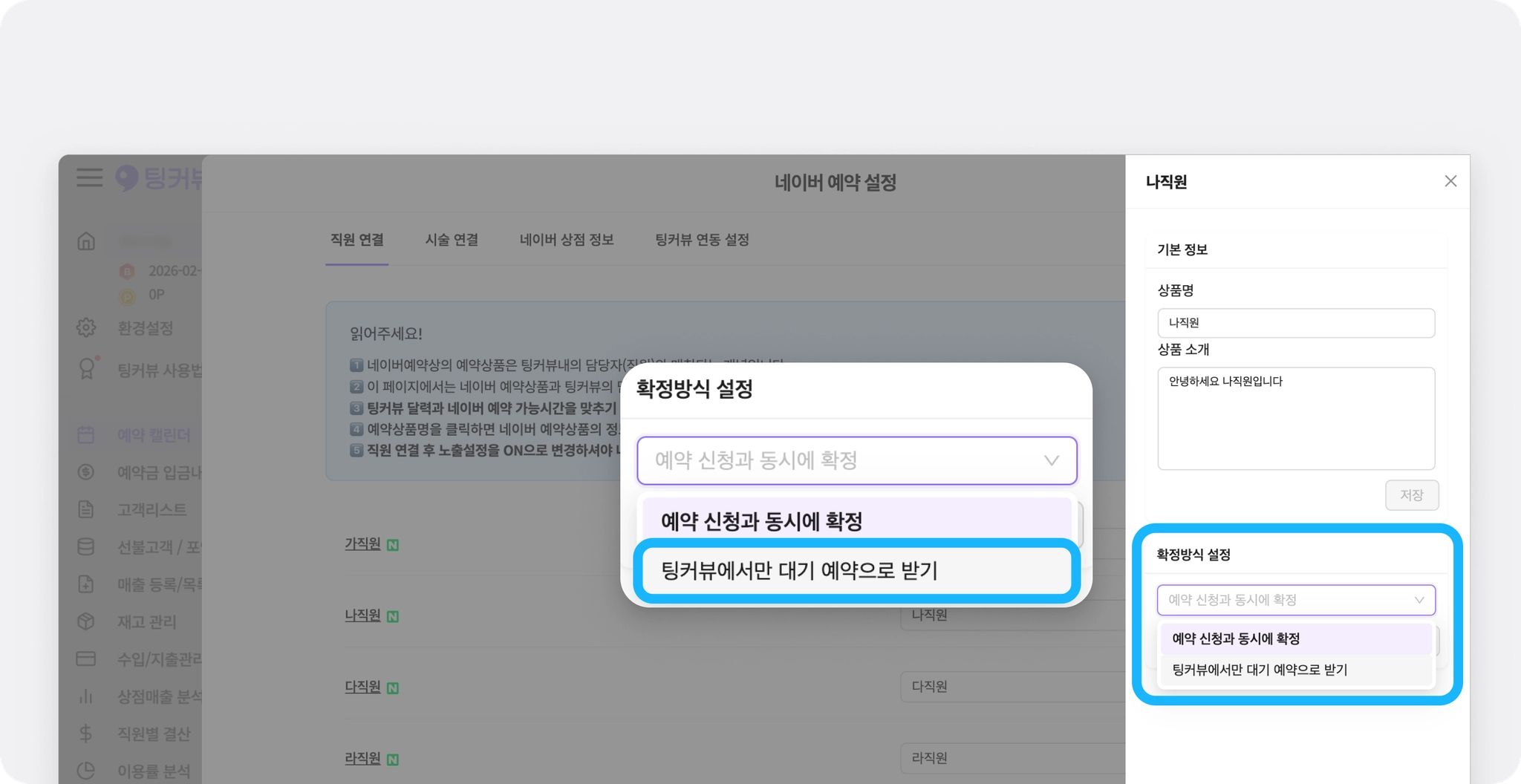Select the 예약 캘린더 calendar icon
Image resolution: width=1521 pixels, height=784 pixels.
[x=86, y=435]
